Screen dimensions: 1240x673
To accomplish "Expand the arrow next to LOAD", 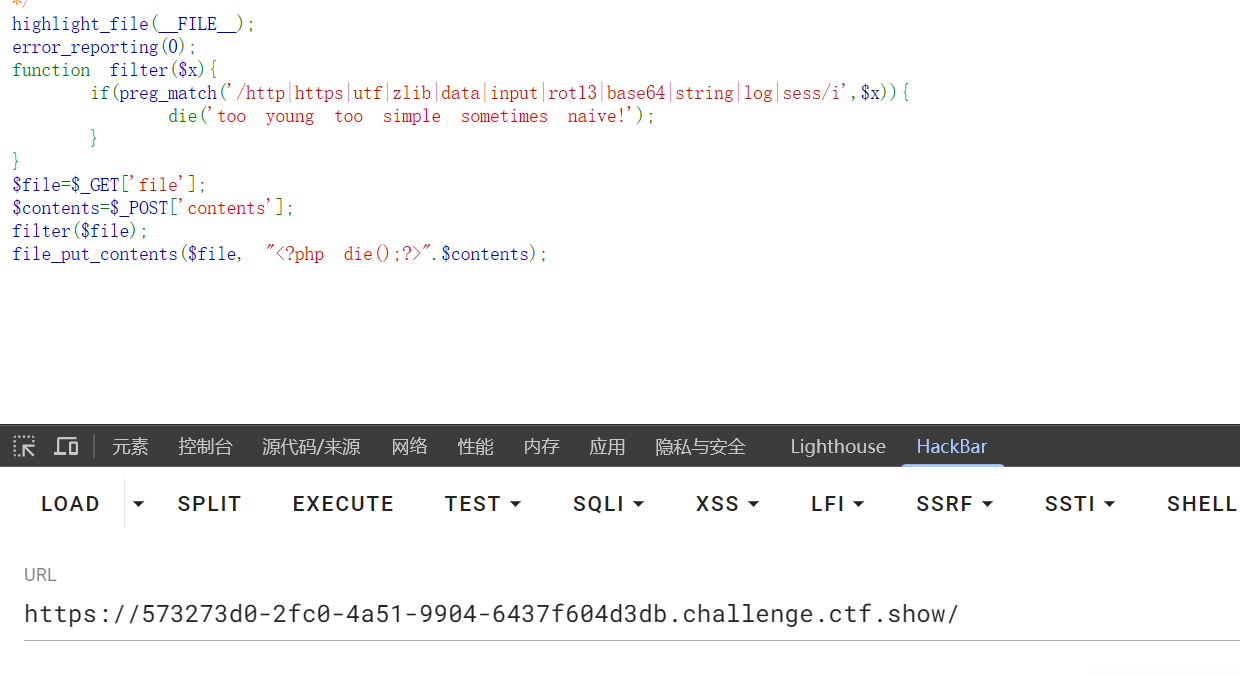I will tap(138, 503).
